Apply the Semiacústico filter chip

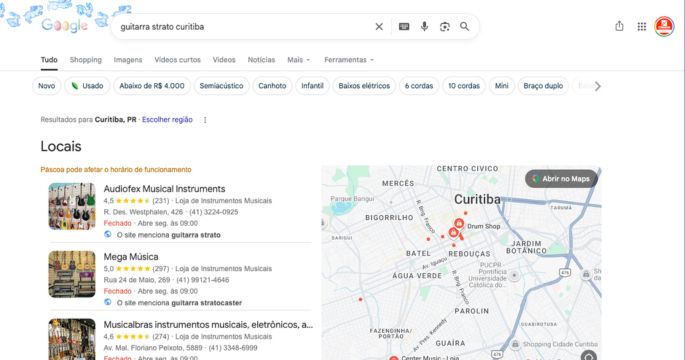click(221, 86)
